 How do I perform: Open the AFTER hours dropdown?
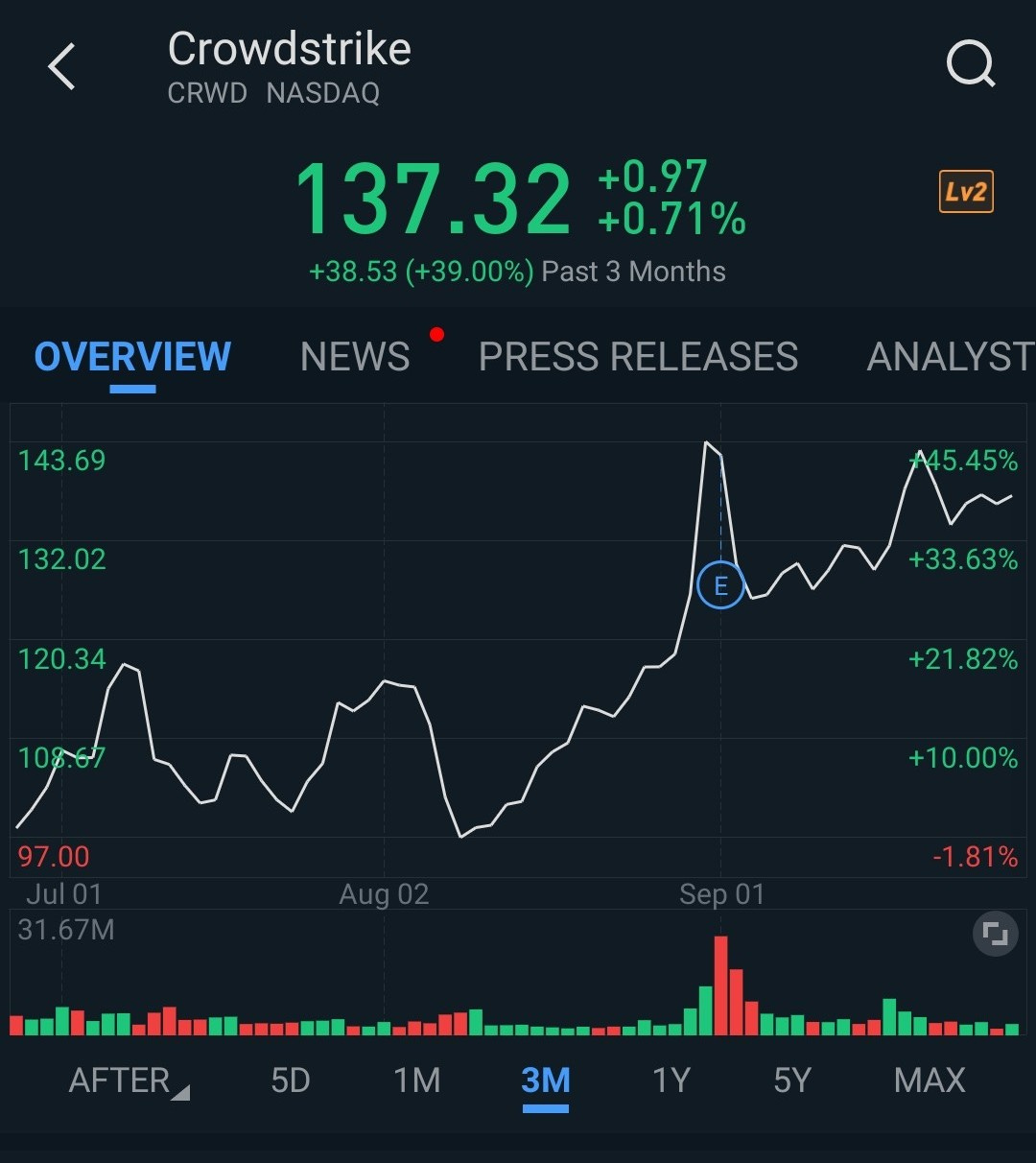tap(129, 1081)
